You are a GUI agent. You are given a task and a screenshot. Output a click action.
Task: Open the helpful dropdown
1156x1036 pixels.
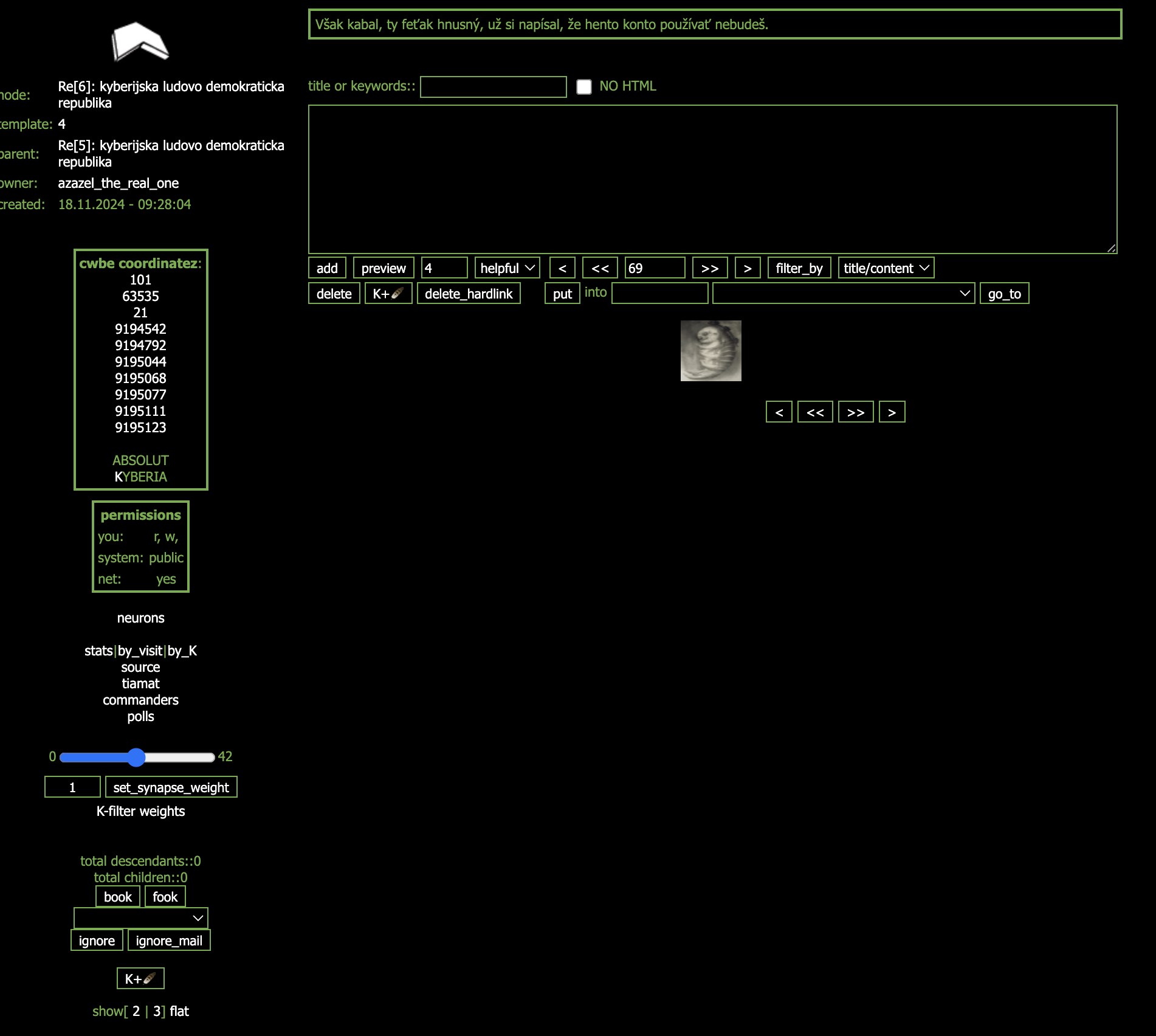point(507,268)
